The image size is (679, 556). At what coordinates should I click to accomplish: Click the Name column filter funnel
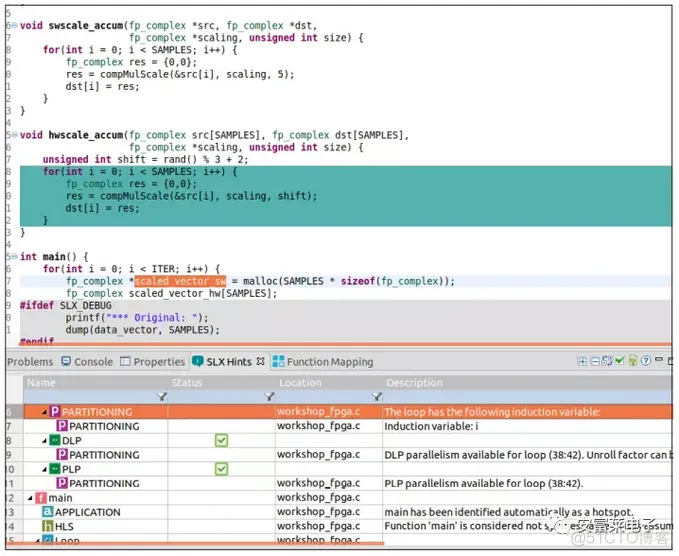click(x=162, y=397)
